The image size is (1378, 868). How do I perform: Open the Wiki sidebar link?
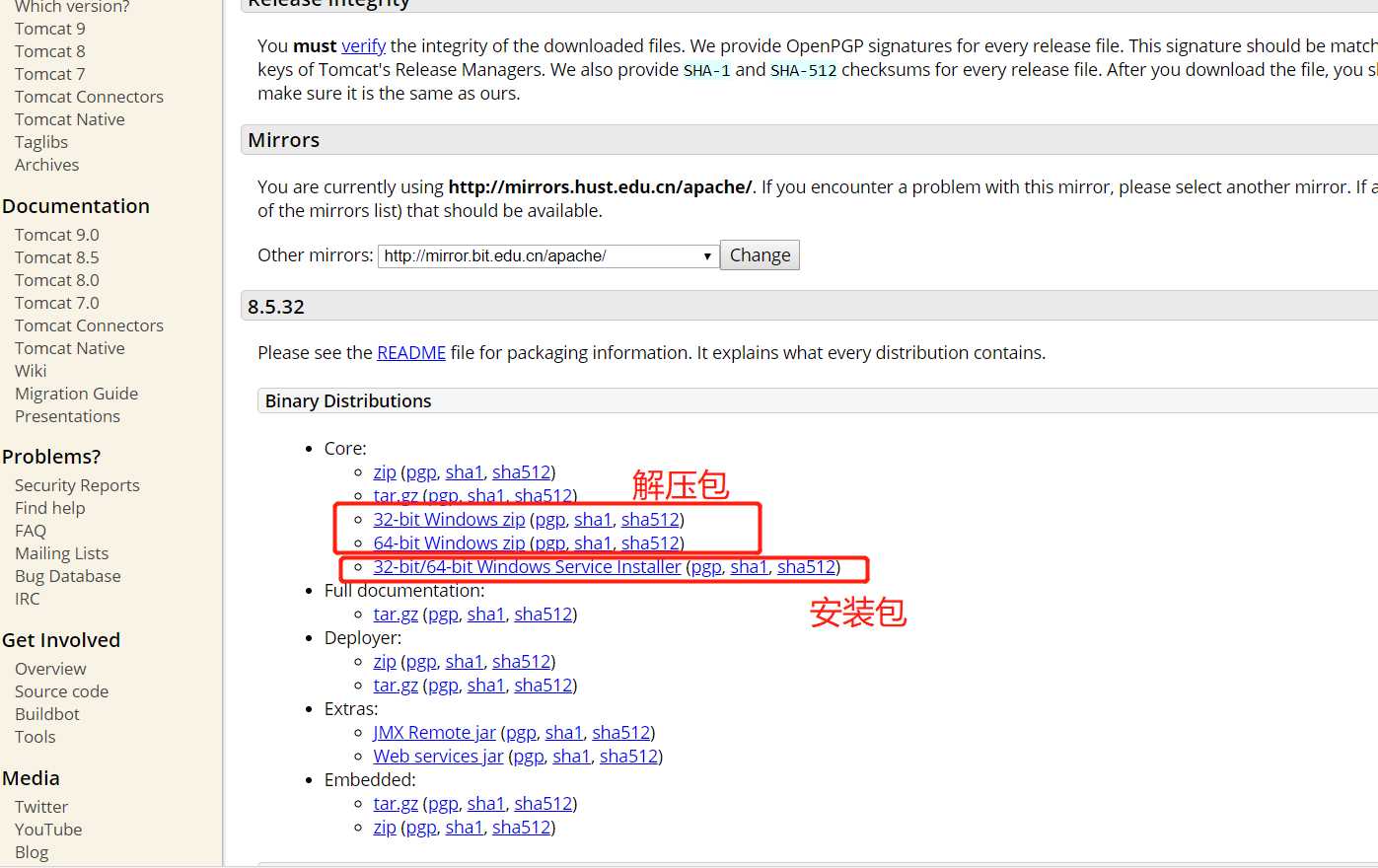pyautogui.click(x=31, y=371)
